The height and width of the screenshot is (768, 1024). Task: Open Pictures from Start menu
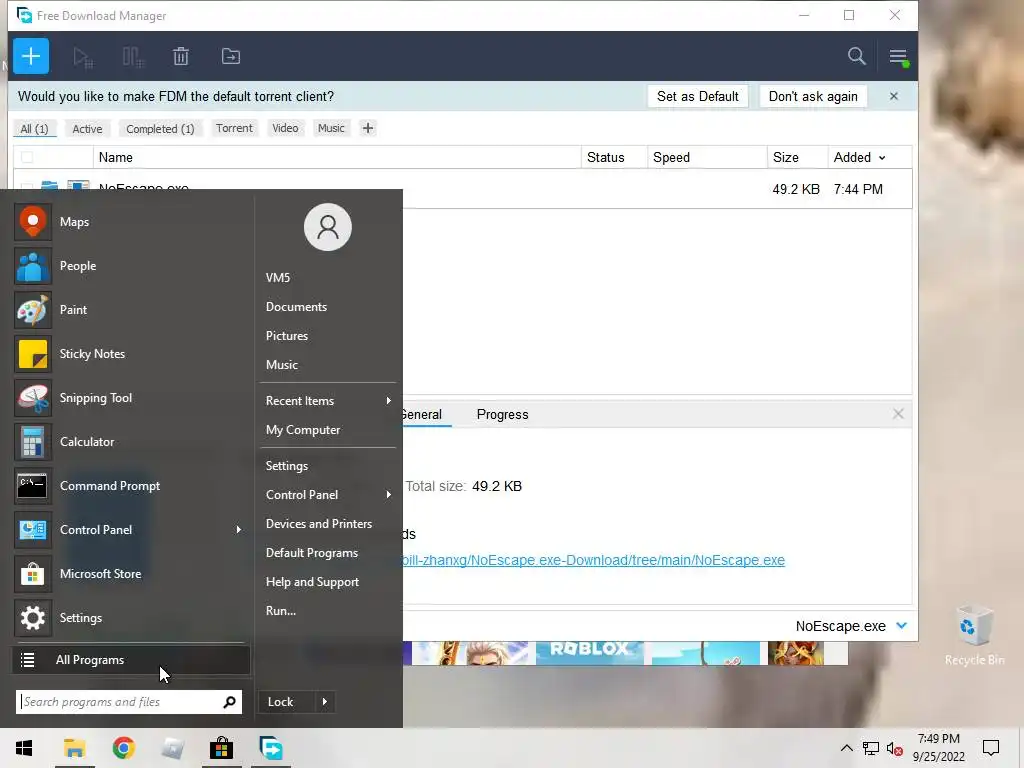click(287, 336)
